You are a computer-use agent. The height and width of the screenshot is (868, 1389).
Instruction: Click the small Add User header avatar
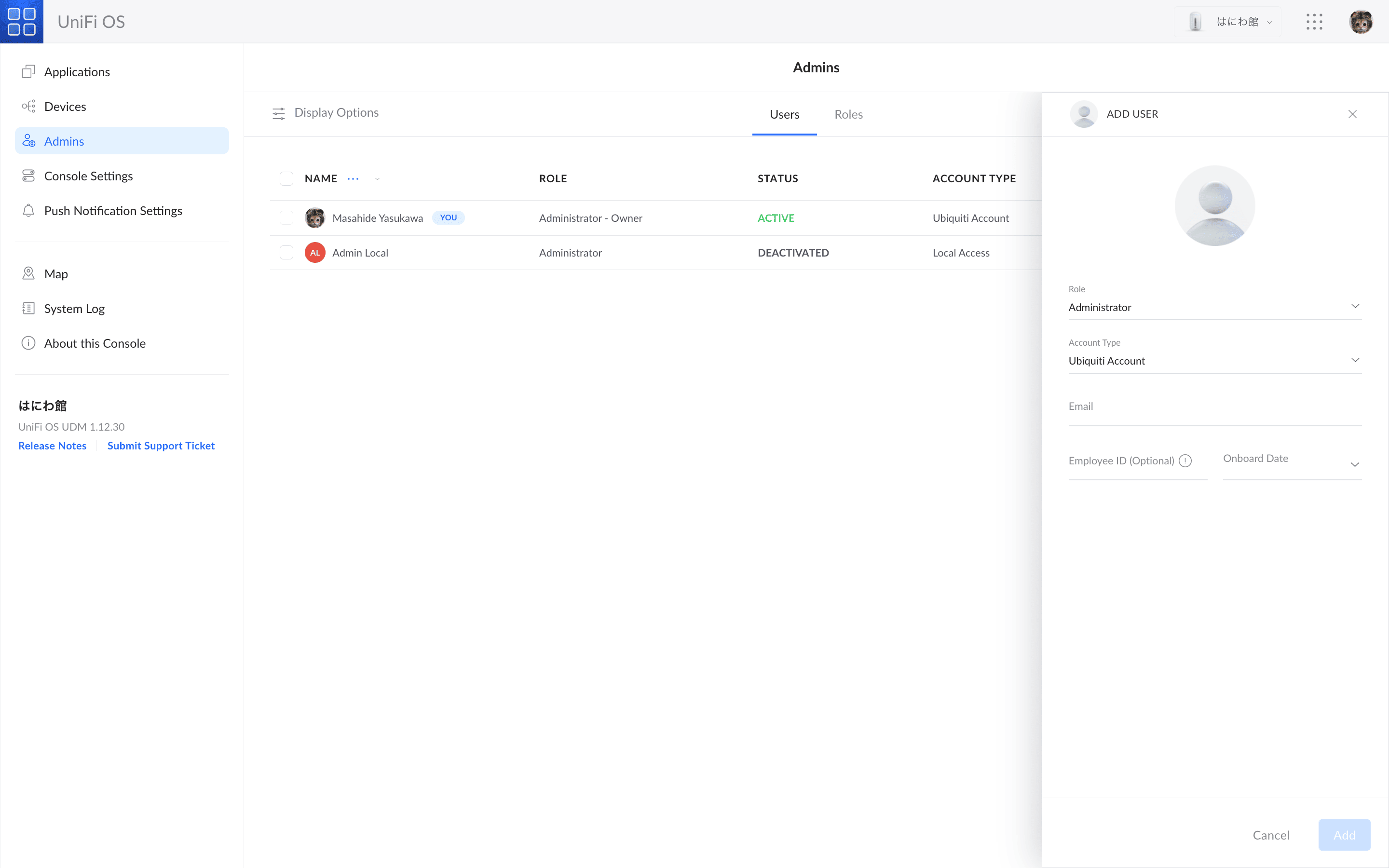coord(1084,114)
